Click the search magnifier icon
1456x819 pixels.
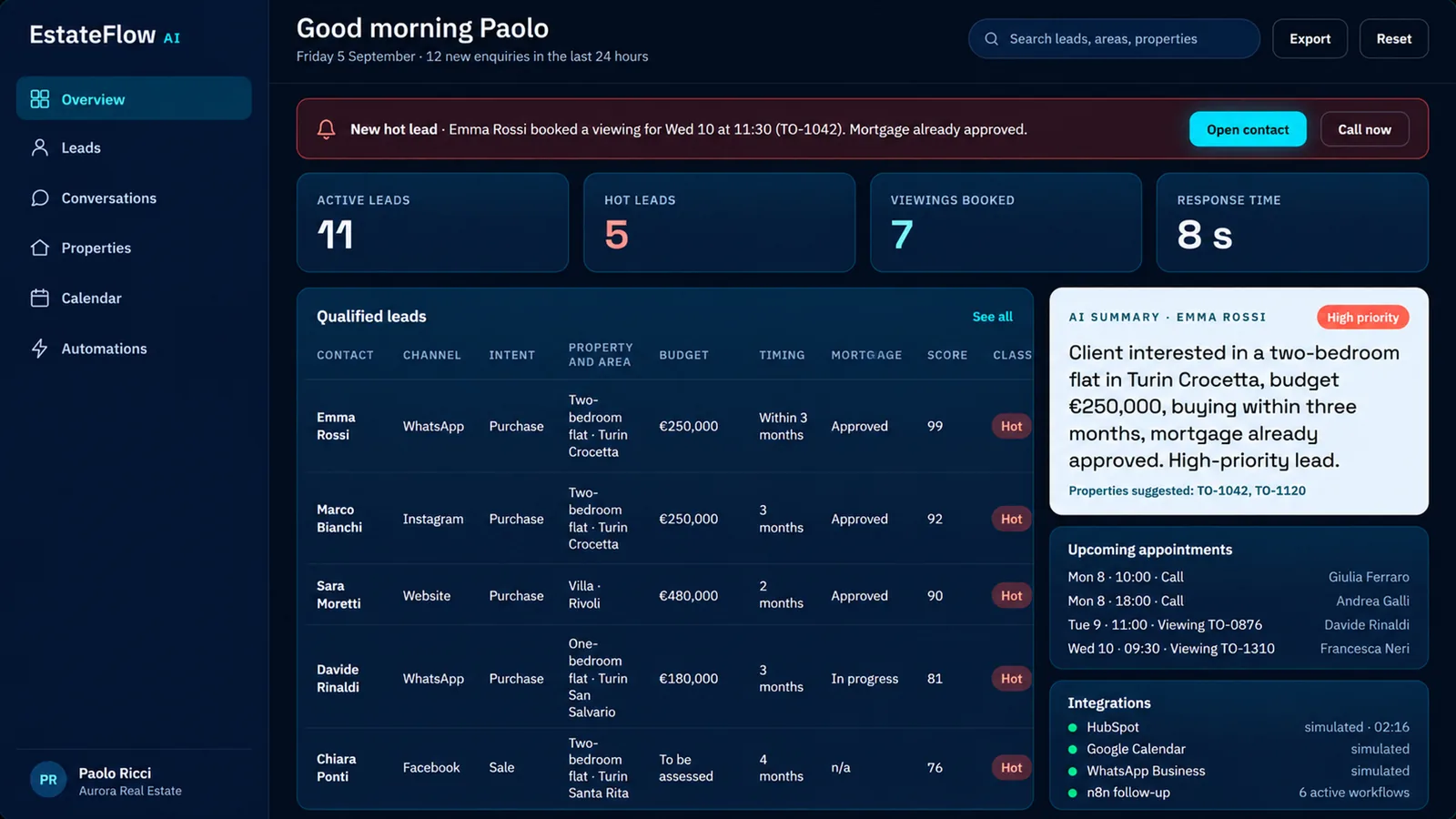click(x=991, y=39)
